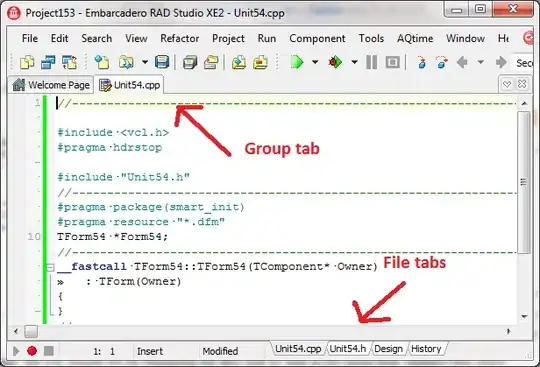
Task: Open the Refactor menu
Action: point(180,38)
